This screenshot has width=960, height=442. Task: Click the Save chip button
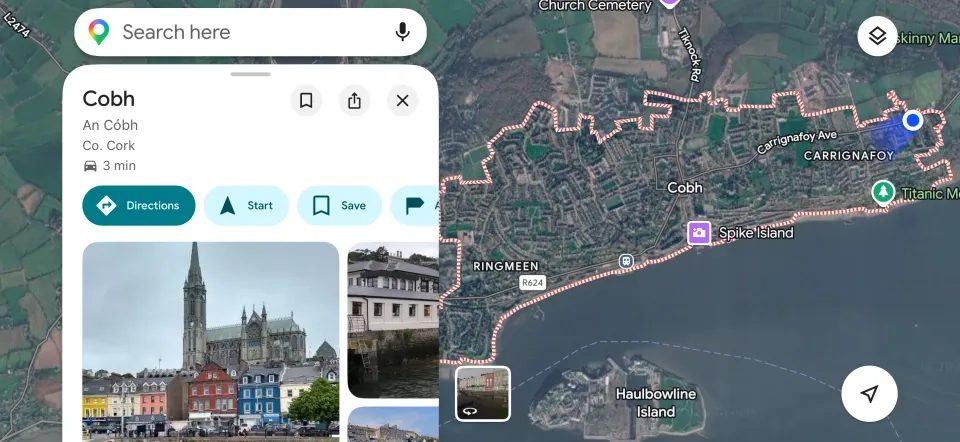[x=339, y=206]
